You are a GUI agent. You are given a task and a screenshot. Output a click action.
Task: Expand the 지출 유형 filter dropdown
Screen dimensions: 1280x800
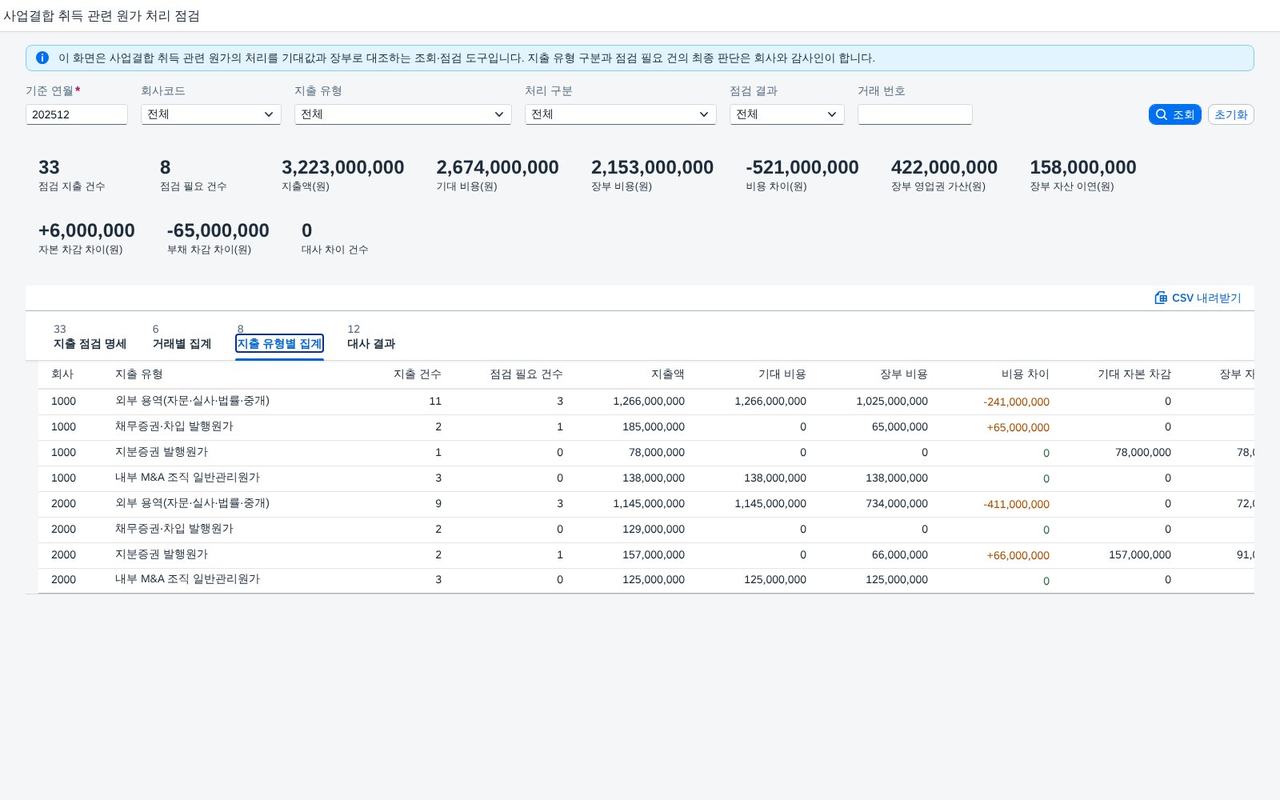coord(403,114)
